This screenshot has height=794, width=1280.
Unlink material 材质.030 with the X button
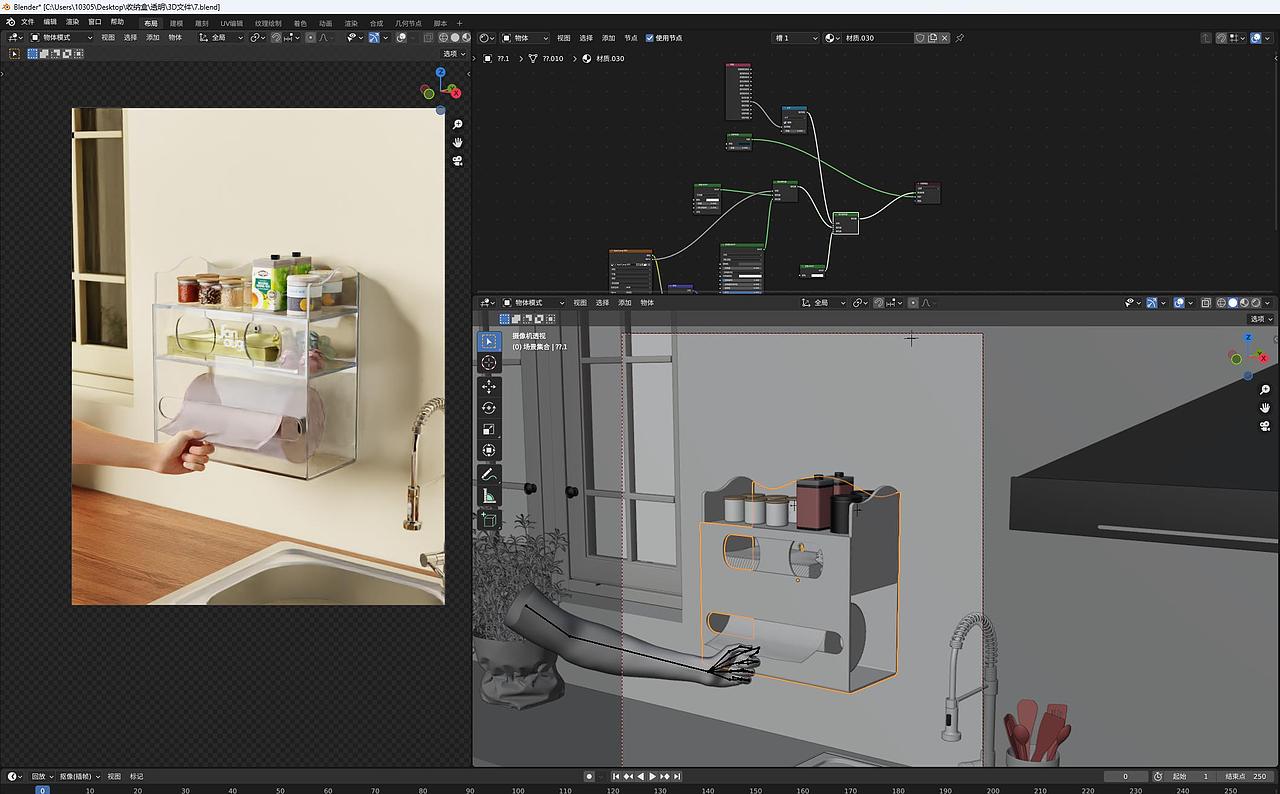pos(944,38)
